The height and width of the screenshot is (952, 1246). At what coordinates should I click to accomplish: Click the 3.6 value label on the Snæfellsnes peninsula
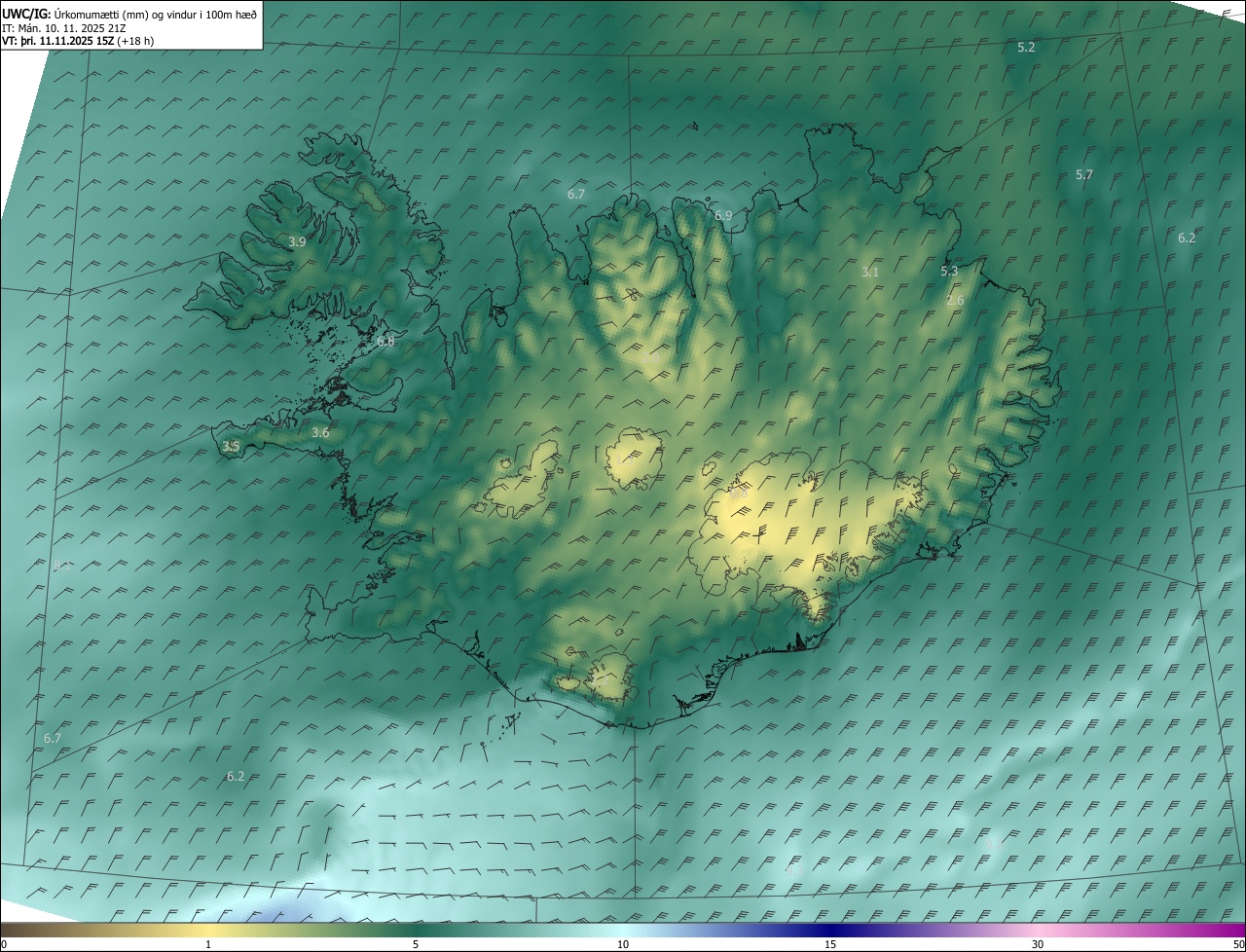pos(320,432)
